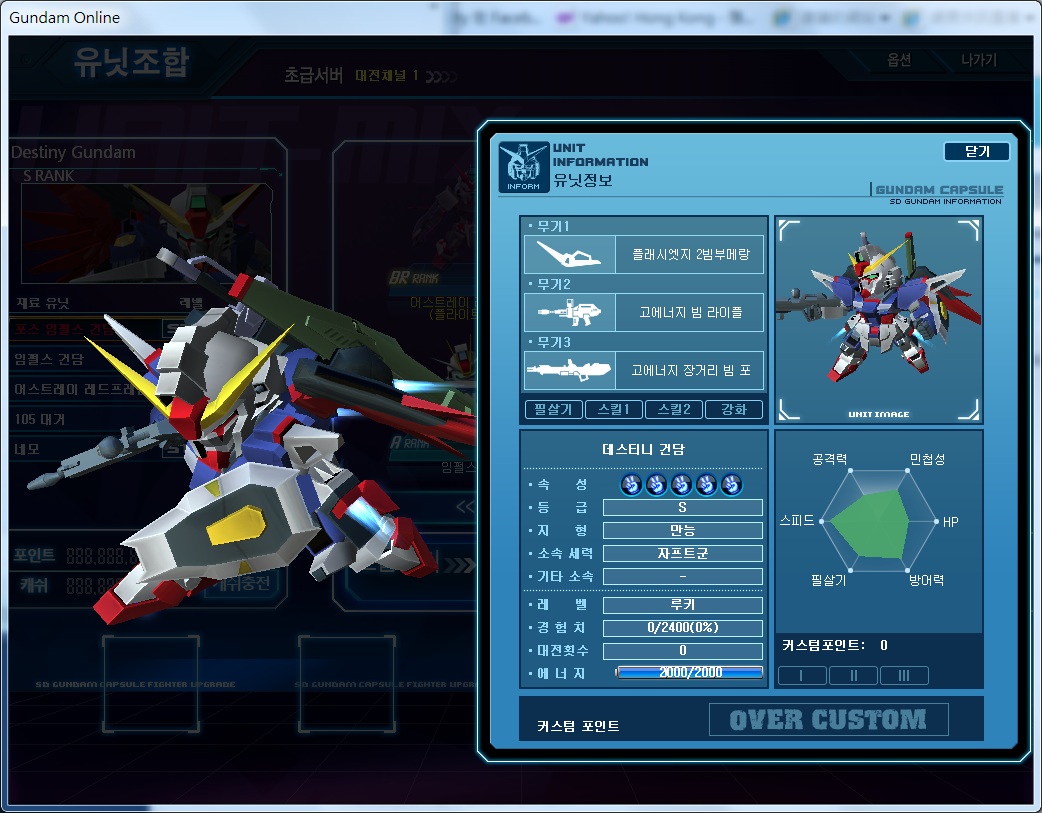Click experience value 0/2400(0%)

tap(682, 628)
